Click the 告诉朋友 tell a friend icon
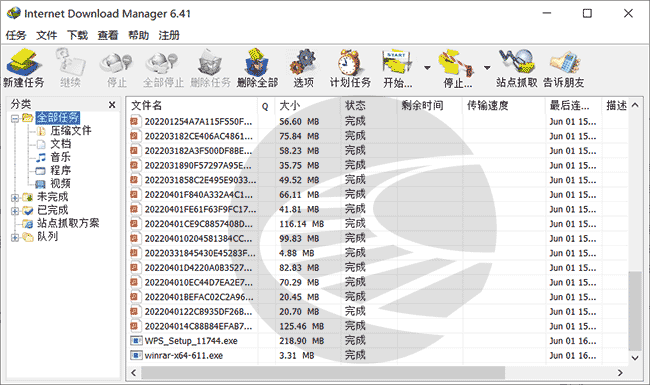Image resolution: width=650 pixels, height=385 pixels. [564, 63]
